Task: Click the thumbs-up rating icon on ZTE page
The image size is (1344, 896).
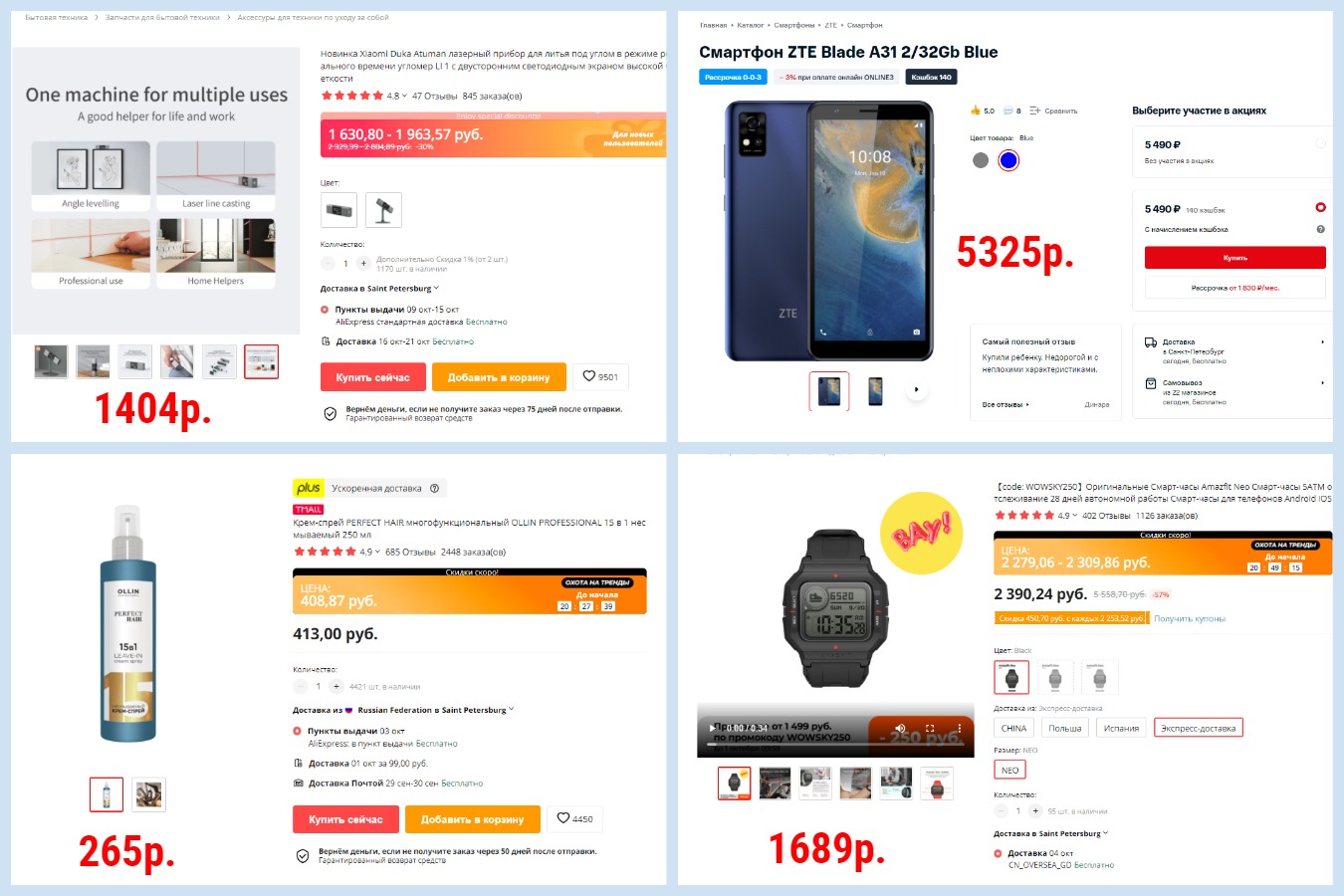Action: (x=976, y=111)
